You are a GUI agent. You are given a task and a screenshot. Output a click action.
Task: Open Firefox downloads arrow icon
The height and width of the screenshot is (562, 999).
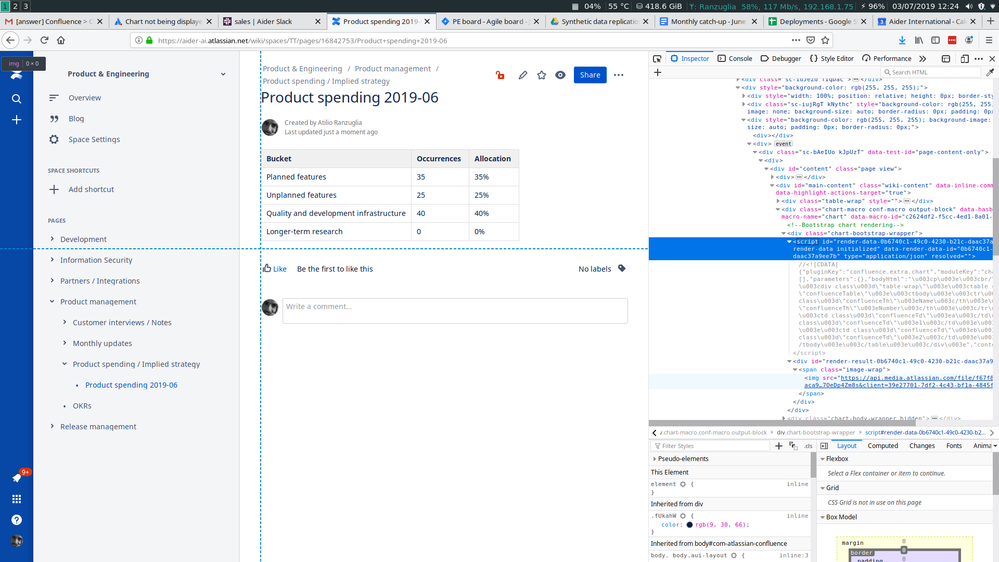coord(902,40)
